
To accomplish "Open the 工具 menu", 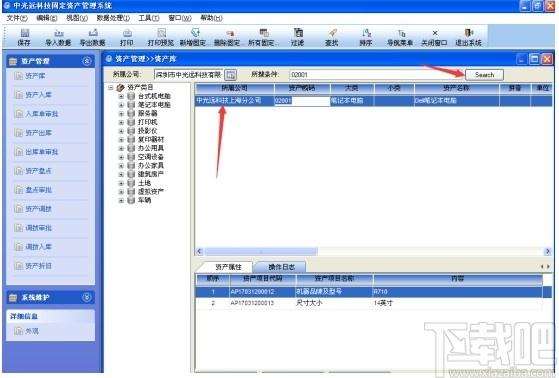I will 149,18.
